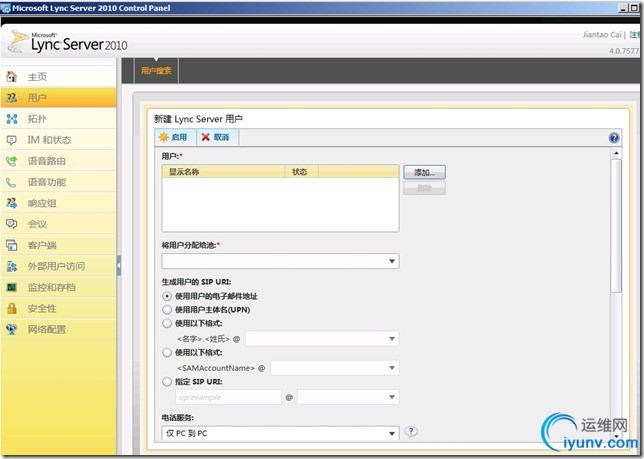644x459 pixels.
Task: Click the chat icon beside IM 和状态
Action: 12,140
